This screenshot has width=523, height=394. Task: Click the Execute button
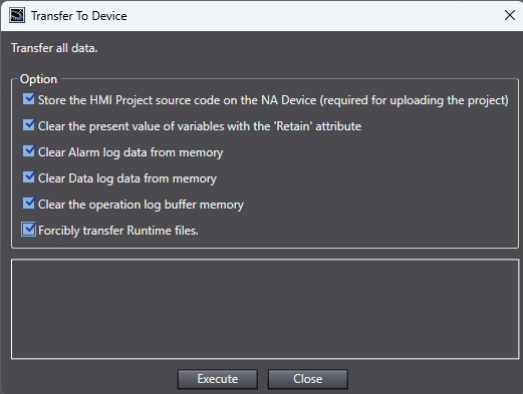pyautogui.click(x=217, y=379)
